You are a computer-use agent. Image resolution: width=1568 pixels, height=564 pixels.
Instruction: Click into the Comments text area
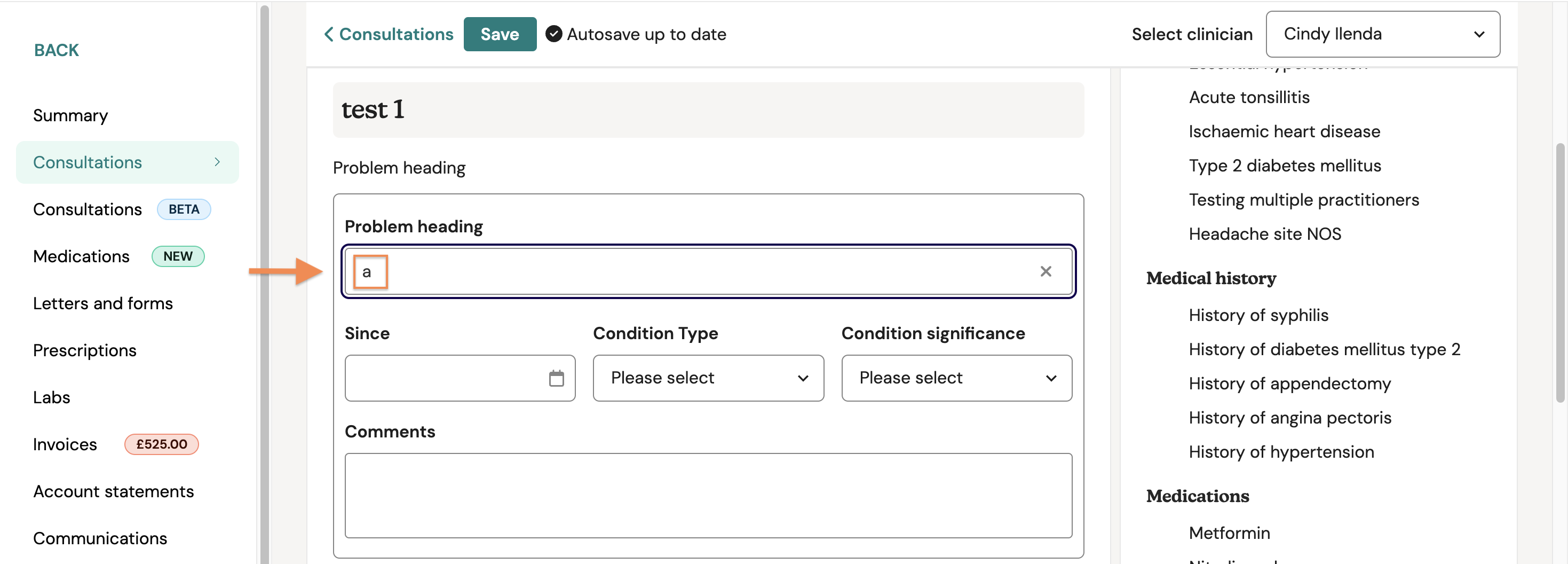click(708, 495)
